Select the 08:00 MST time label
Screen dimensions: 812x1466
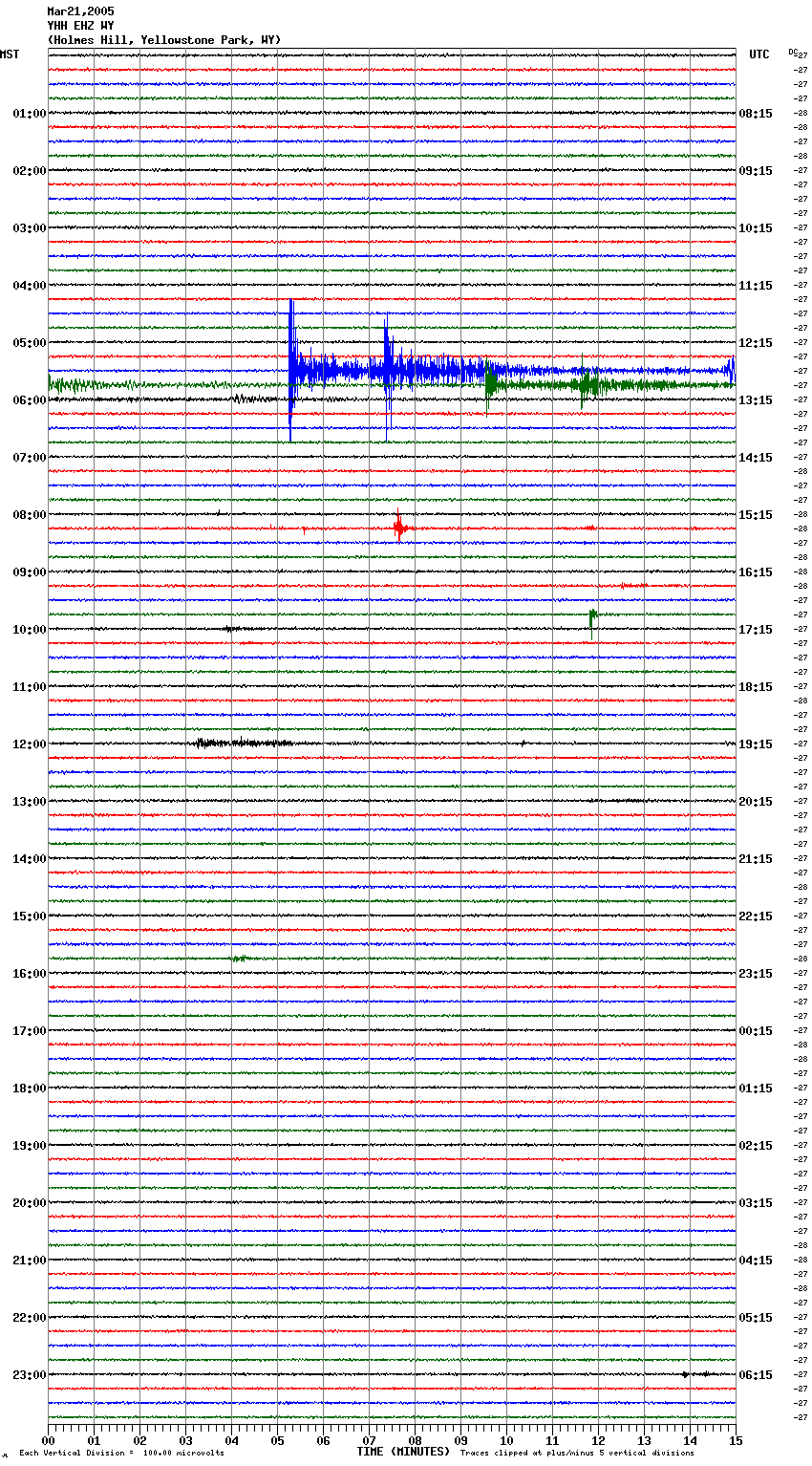coord(30,515)
